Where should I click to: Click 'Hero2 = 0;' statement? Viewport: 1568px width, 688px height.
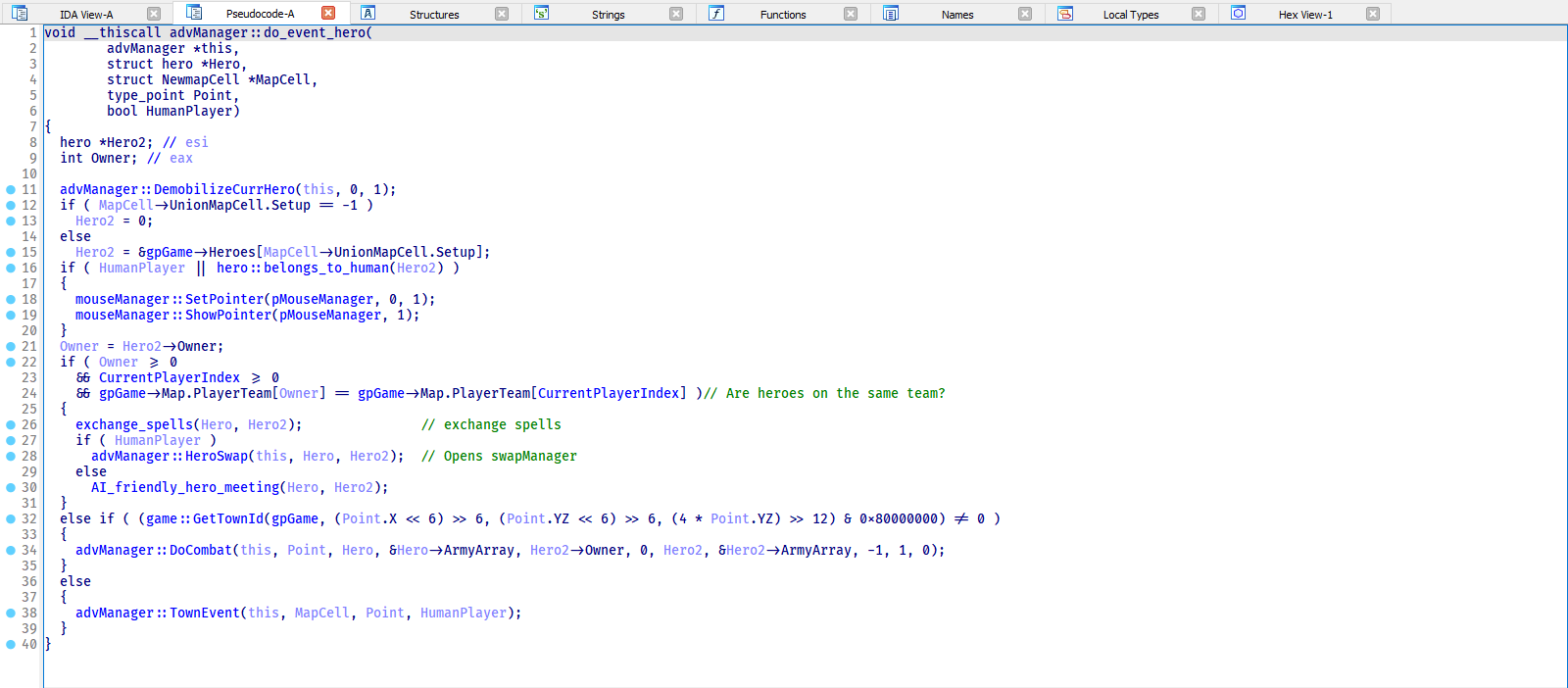[x=115, y=221]
